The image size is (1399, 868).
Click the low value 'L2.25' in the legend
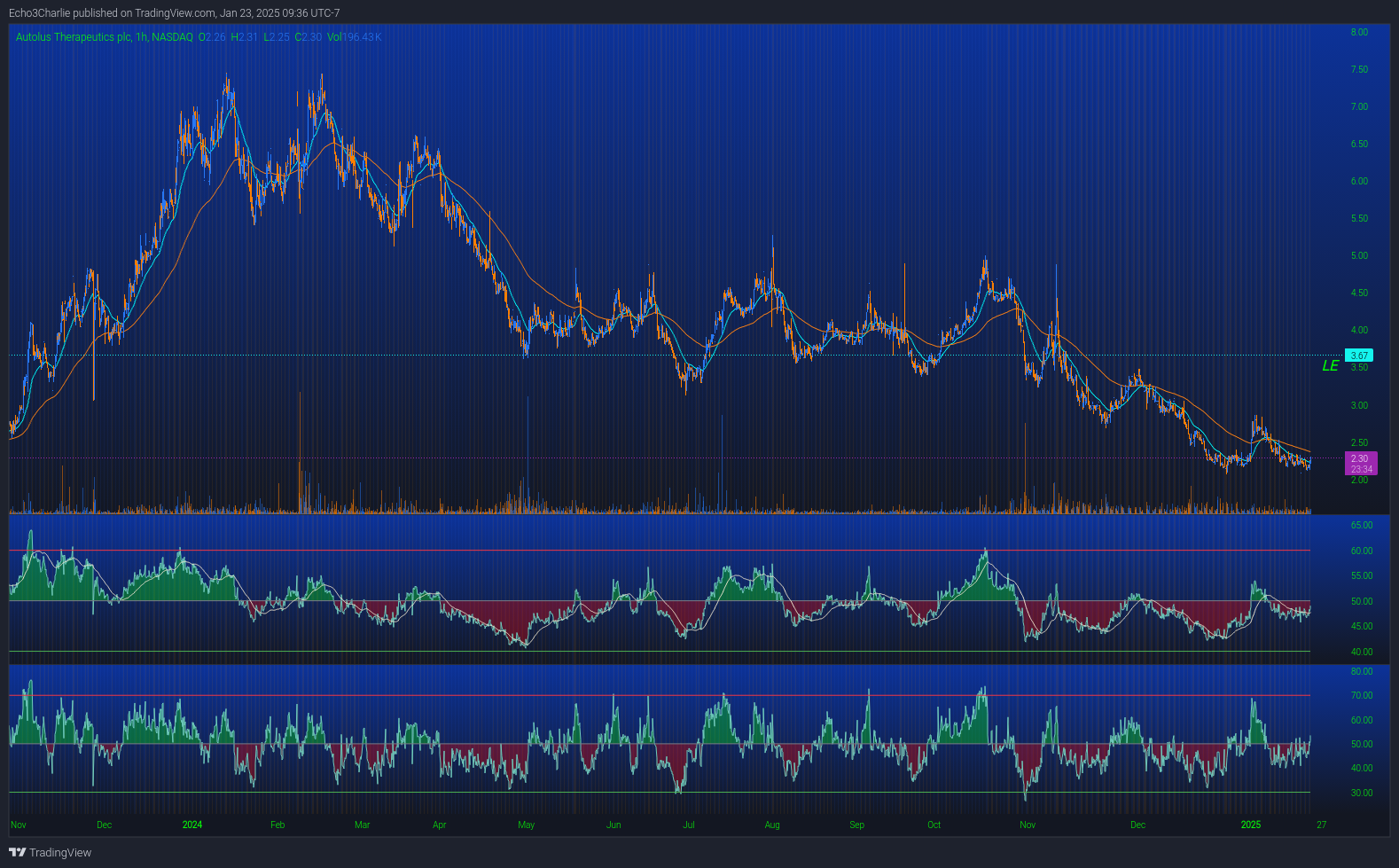click(277, 37)
